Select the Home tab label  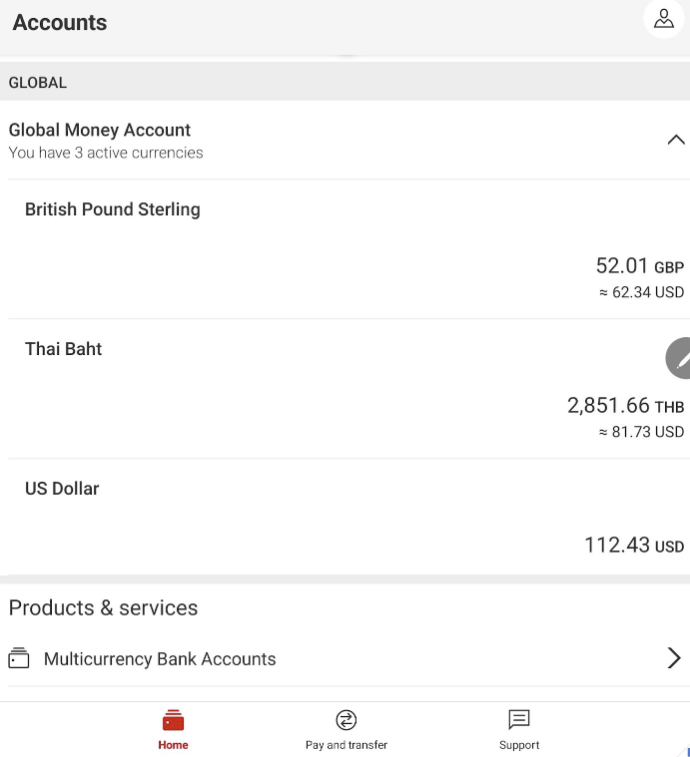point(173,745)
